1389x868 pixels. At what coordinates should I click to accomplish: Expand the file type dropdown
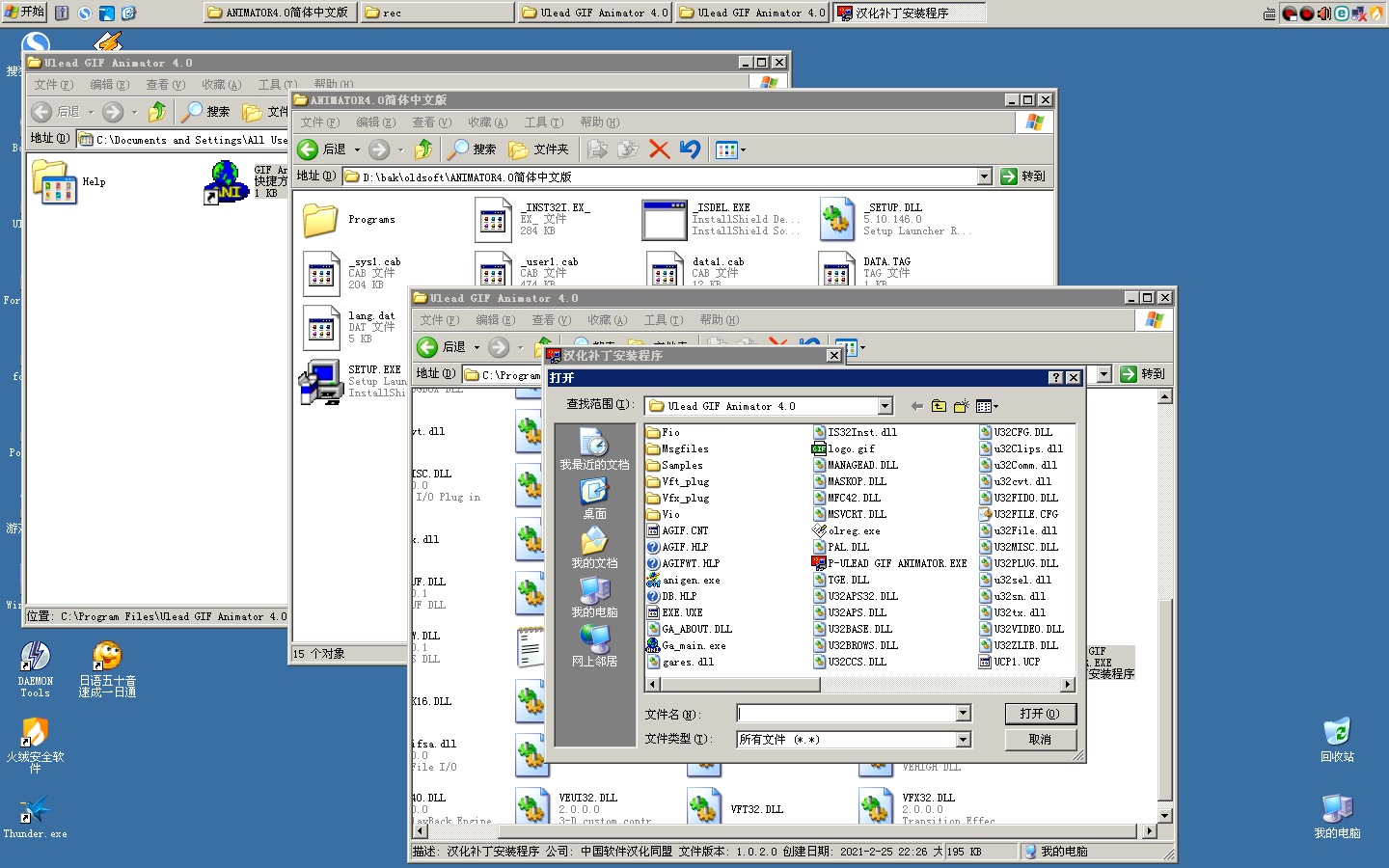(x=963, y=740)
